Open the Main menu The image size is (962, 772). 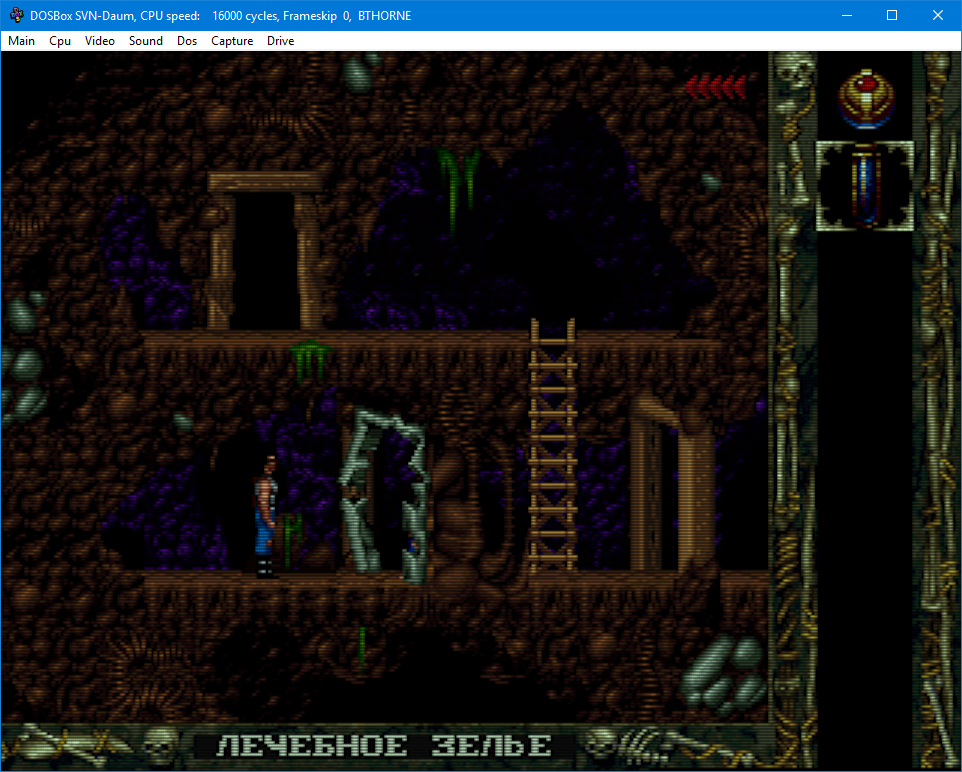pyautogui.click(x=21, y=41)
